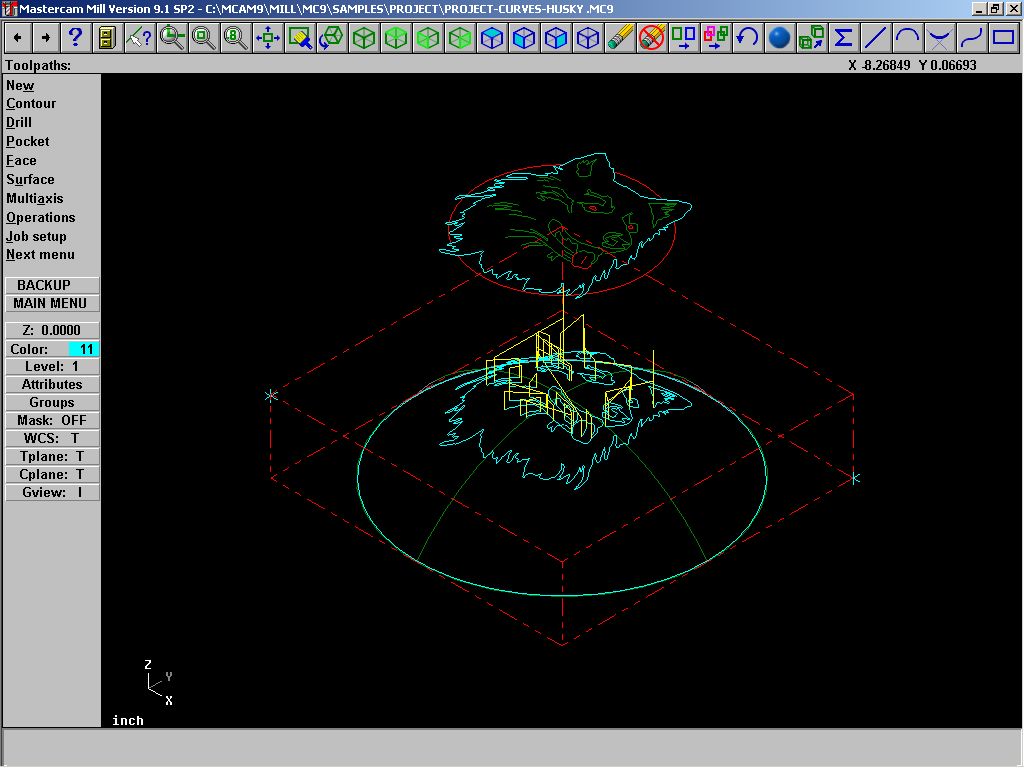Set top construction plane blue cube

coord(492,38)
